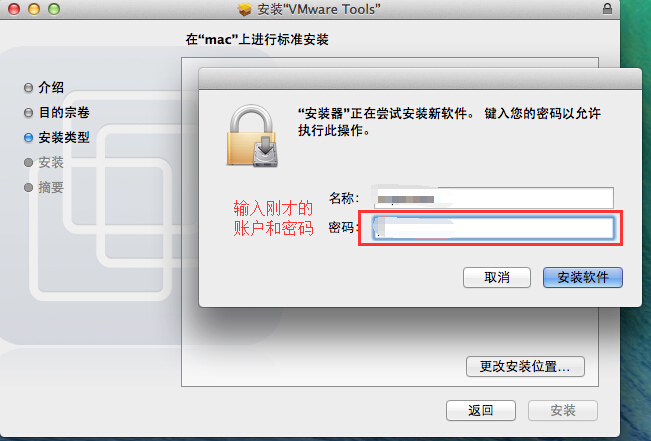
Task: Close the installer with red button
Action: [x=14, y=9]
